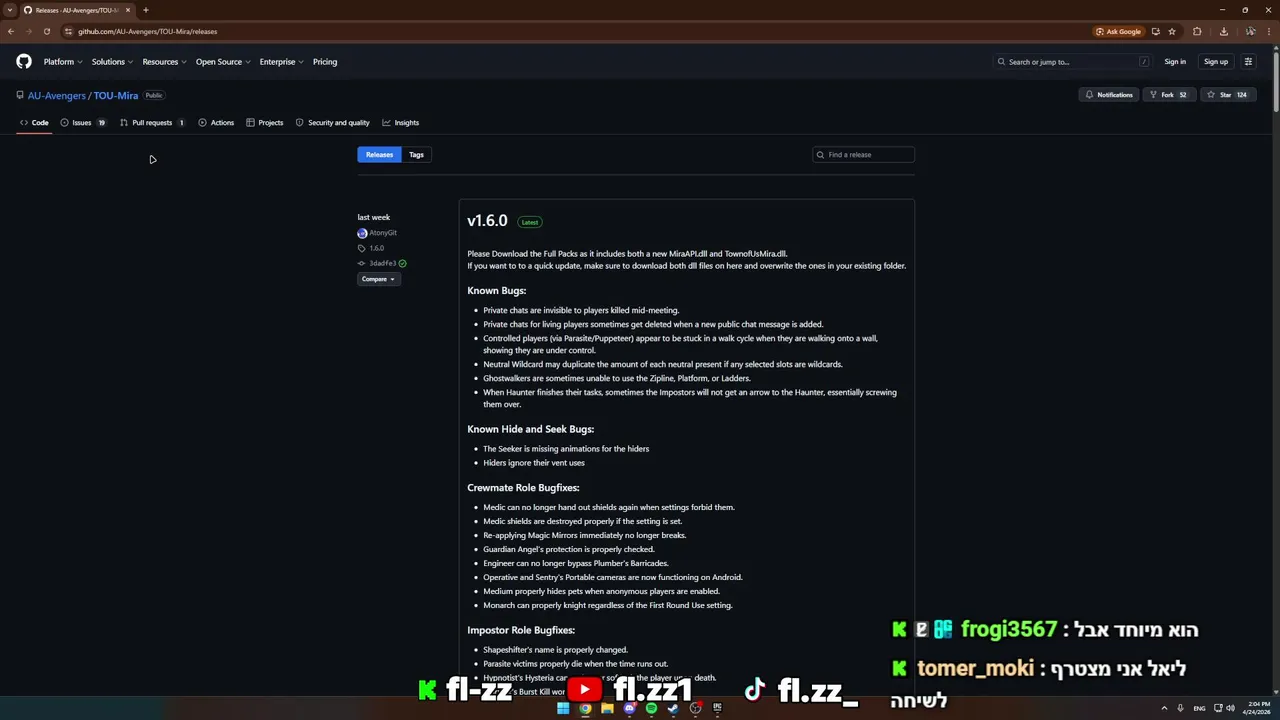Click the 3dadfe3 commit icon

[362, 263]
